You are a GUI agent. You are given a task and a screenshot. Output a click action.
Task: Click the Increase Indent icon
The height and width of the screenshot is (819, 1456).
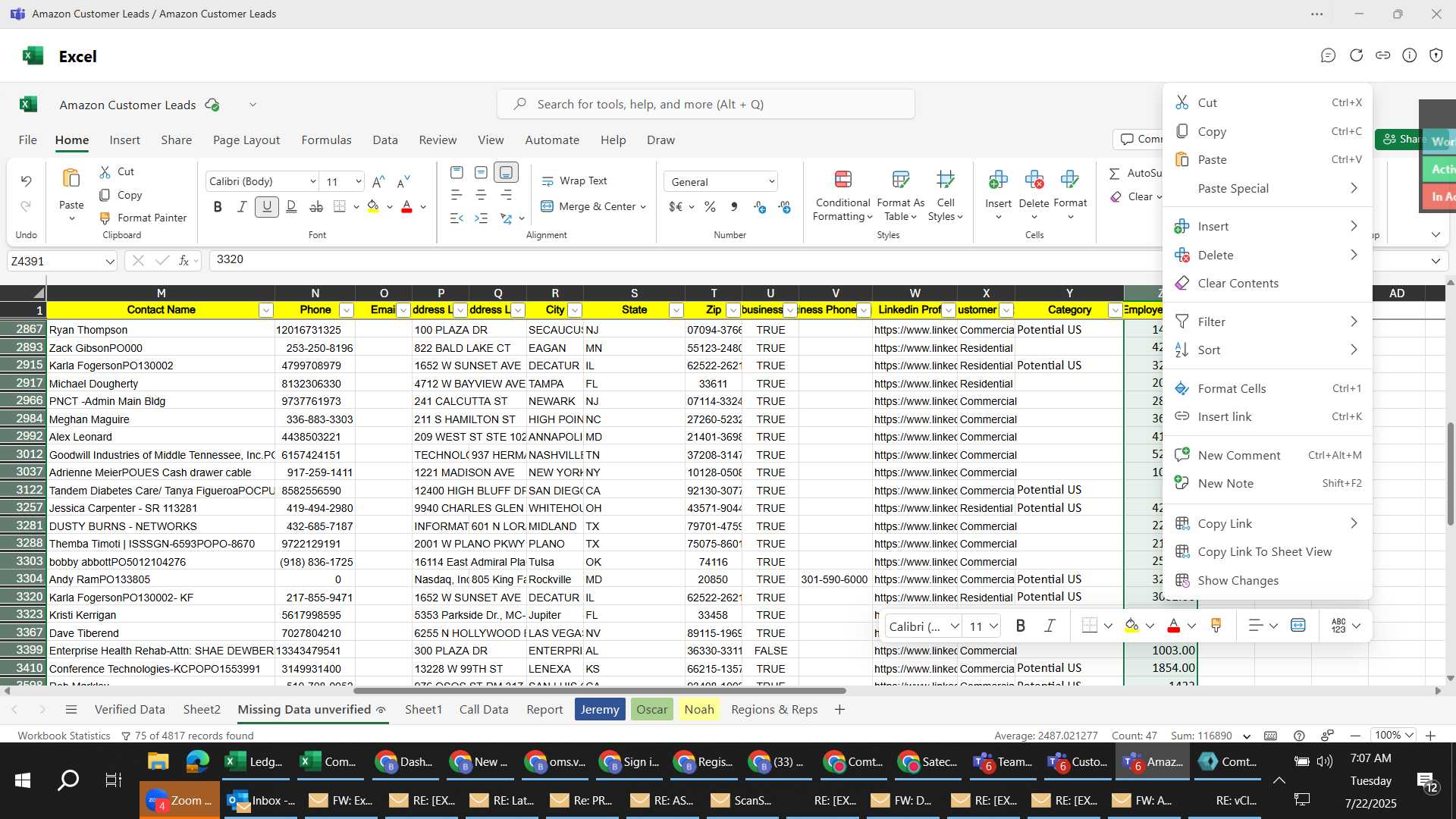click(481, 218)
